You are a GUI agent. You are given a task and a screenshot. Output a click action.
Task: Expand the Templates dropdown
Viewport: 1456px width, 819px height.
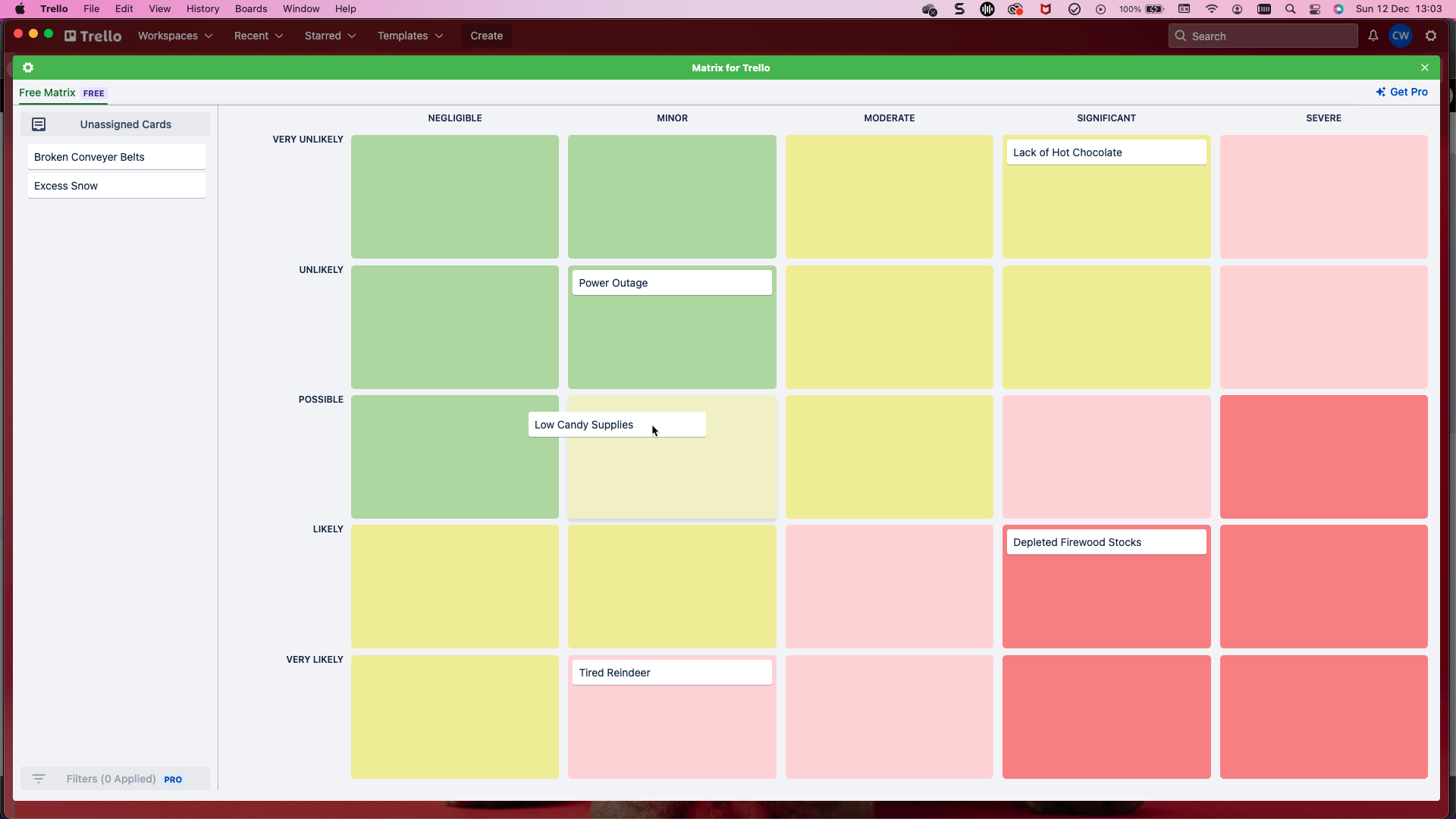click(410, 36)
